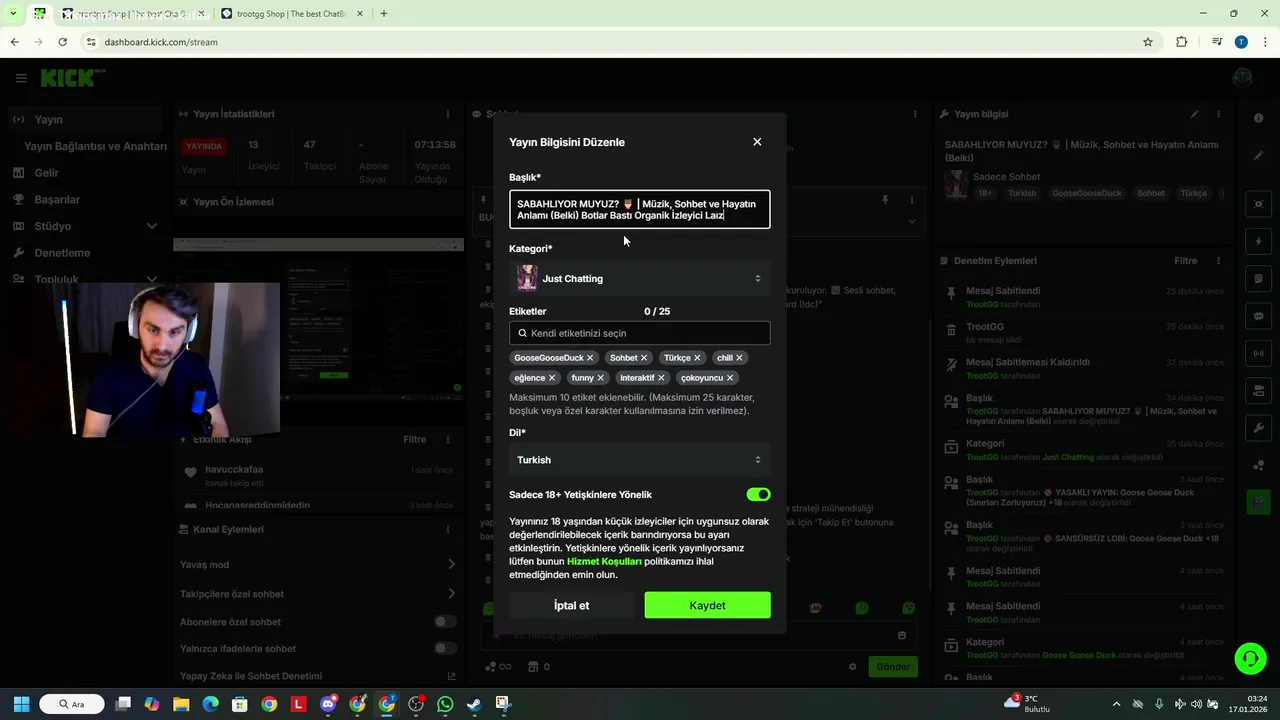The height and width of the screenshot is (720, 1280).
Task: Open Yayın İstatistikleri panel options menu
Action: (448, 115)
